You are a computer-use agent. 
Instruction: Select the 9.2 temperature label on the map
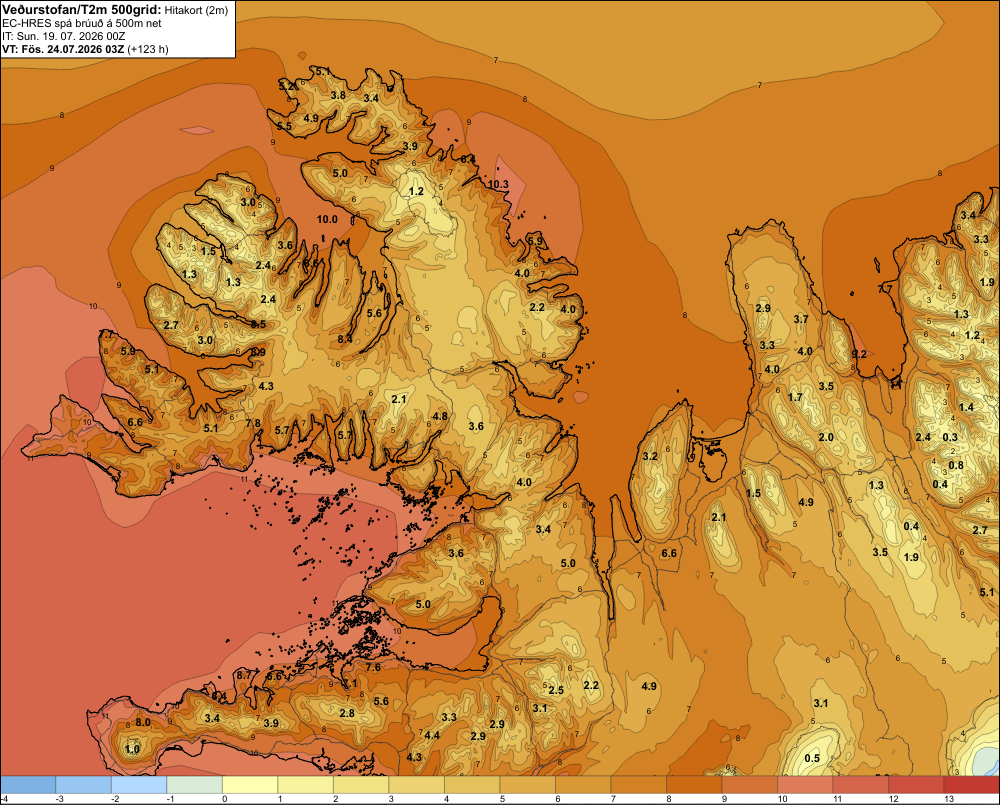(x=859, y=354)
